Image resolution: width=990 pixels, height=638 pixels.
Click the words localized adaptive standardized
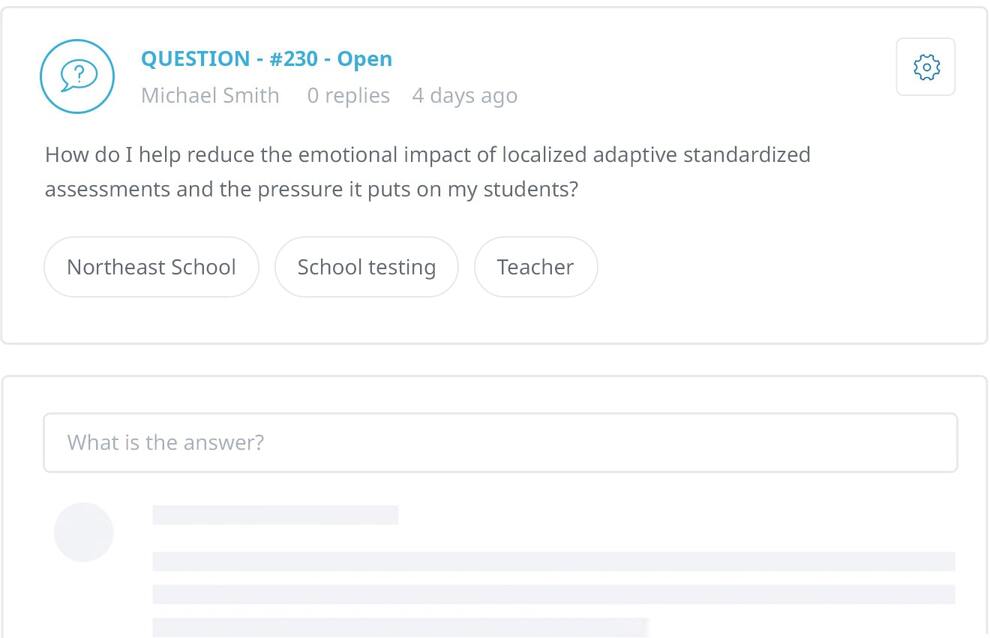point(656,155)
